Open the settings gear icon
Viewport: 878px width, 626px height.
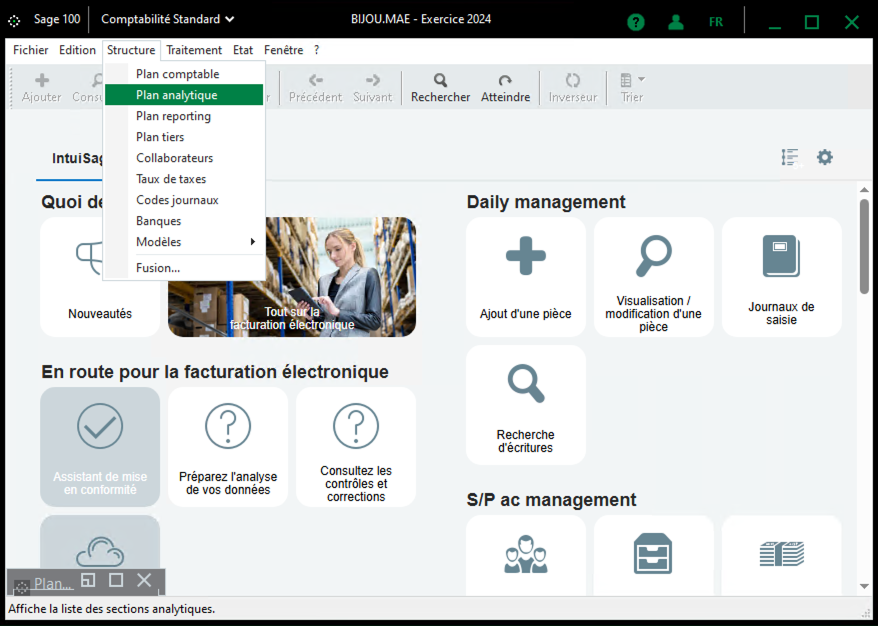coord(824,157)
